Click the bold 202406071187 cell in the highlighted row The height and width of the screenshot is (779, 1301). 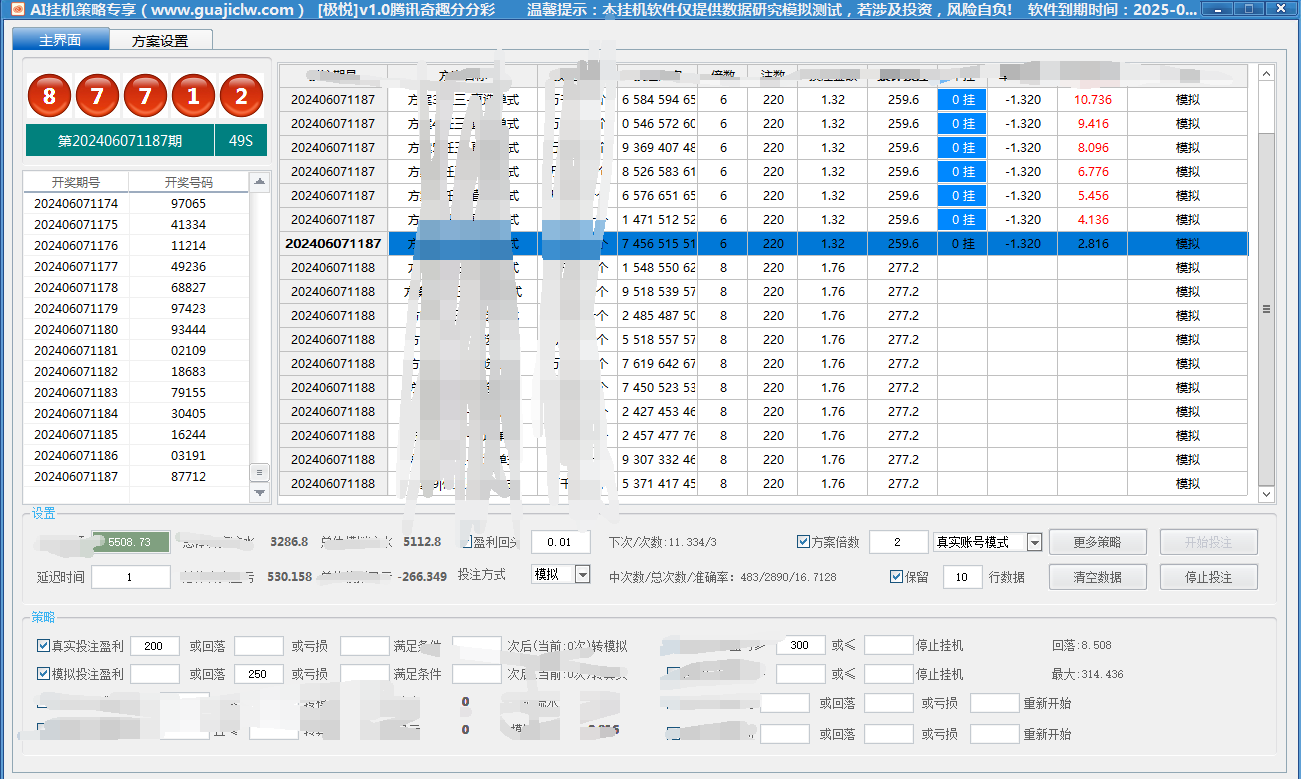(333, 244)
